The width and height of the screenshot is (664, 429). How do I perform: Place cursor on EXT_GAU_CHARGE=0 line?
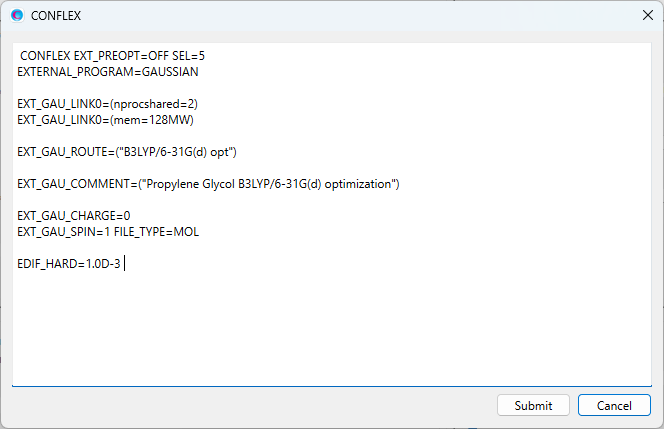[x=73, y=215]
